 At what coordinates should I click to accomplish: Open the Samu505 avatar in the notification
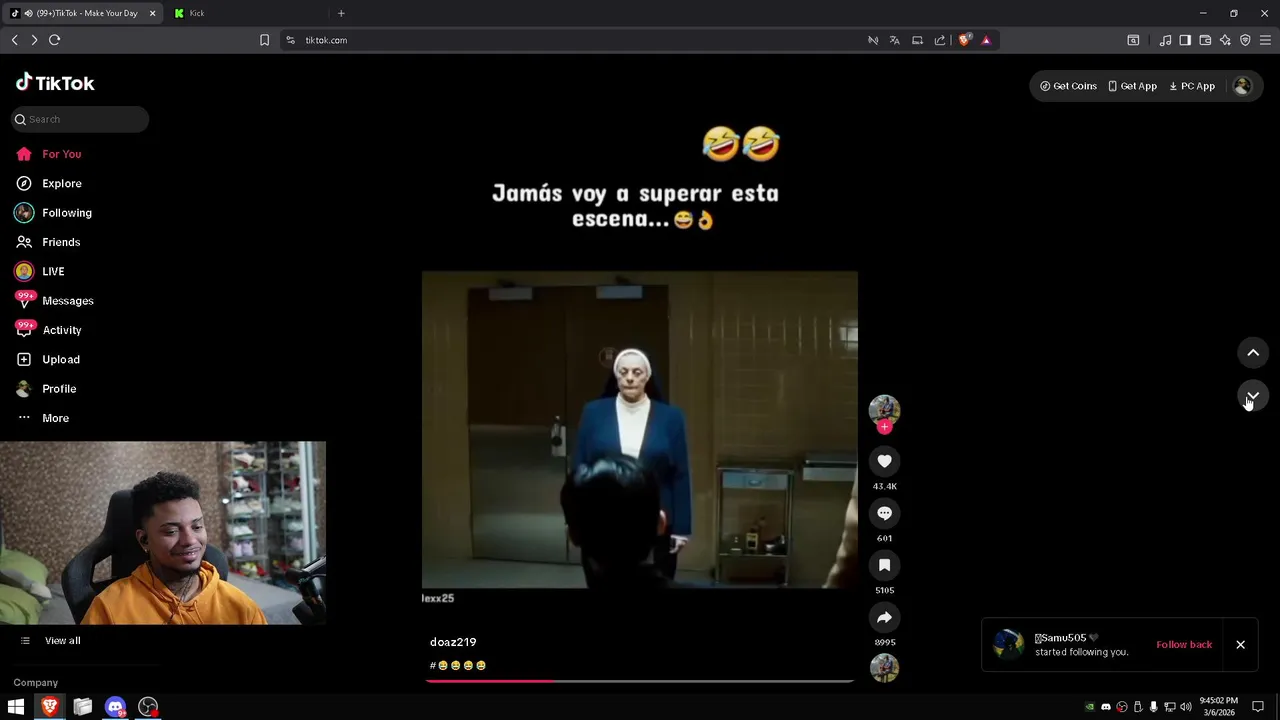coord(1008,645)
